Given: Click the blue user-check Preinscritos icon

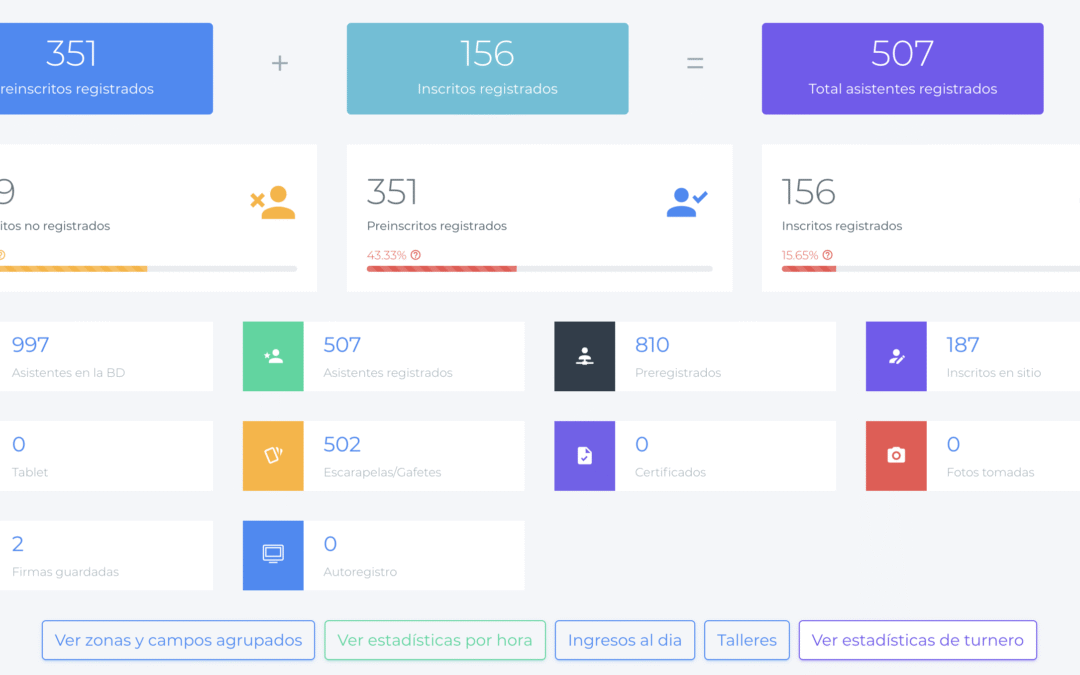Looking at the screenshot, I should tap(687, 202).
